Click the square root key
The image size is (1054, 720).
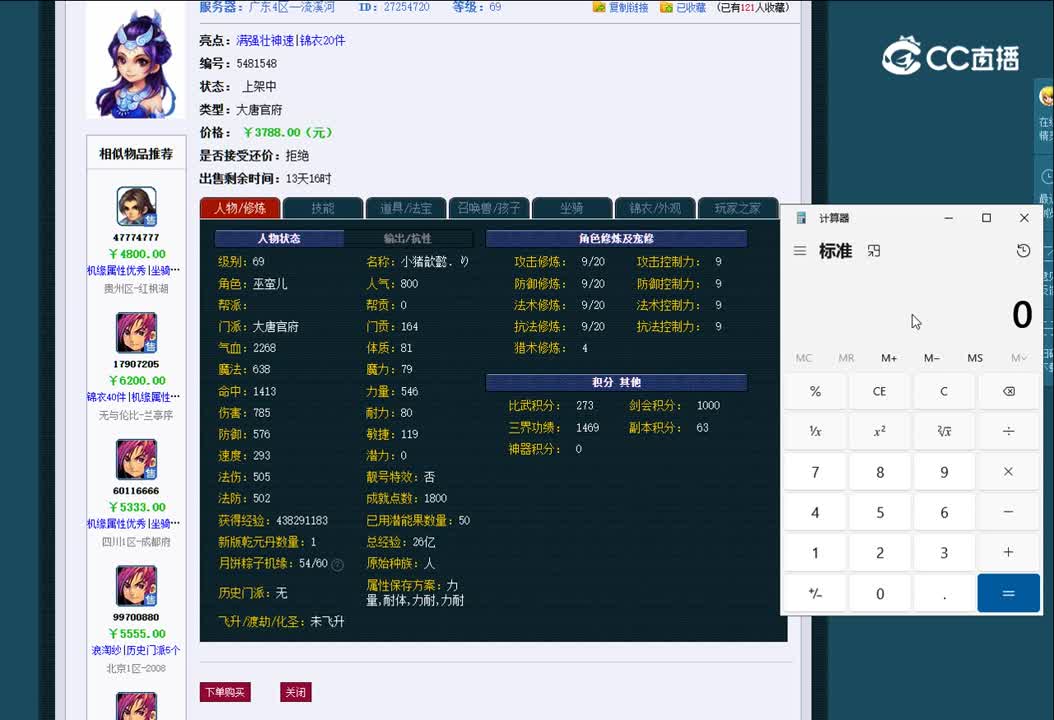coord(944,431)
